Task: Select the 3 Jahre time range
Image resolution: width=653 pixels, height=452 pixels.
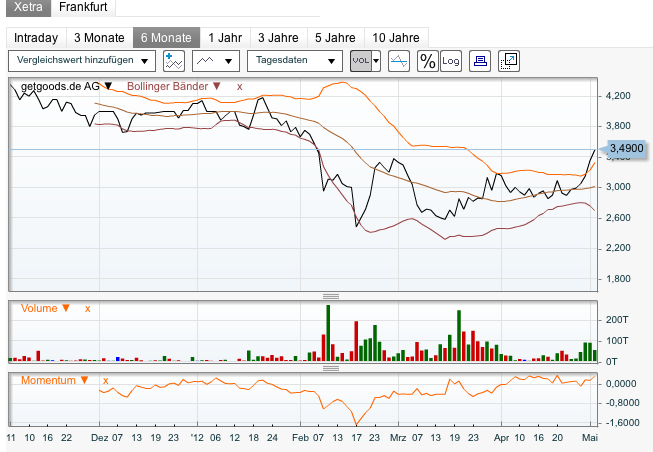Action: 278,38
